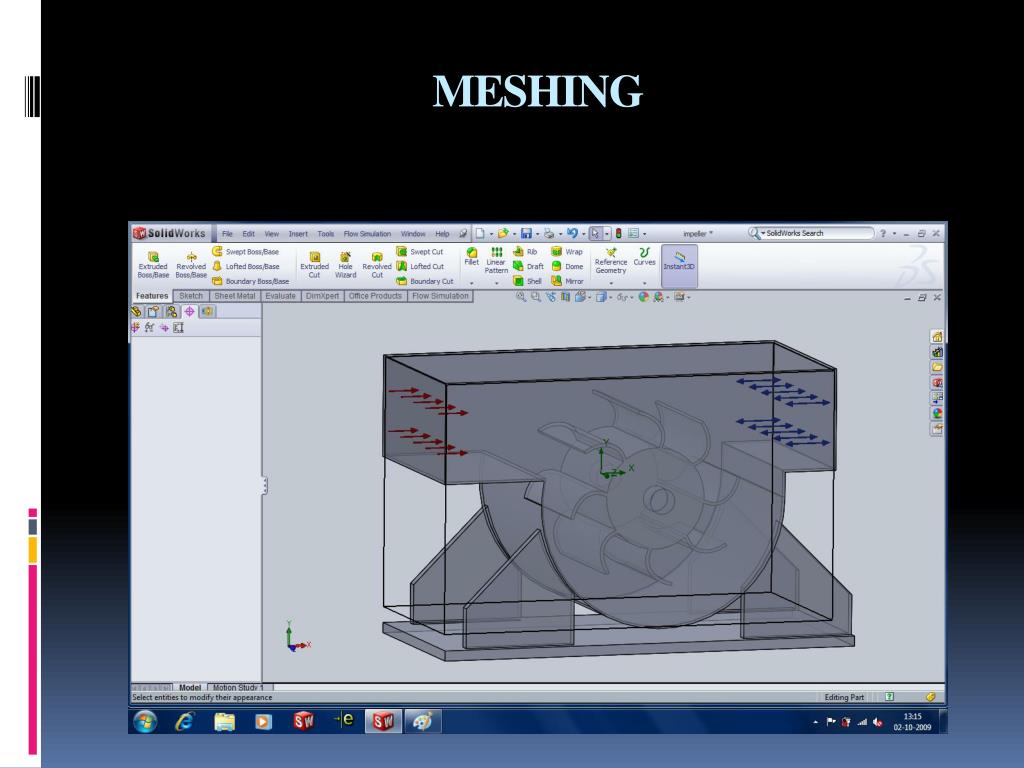Open Windows Explorer folder on taskbar
Screen dimensions: 1024x768
click(224, 722)
